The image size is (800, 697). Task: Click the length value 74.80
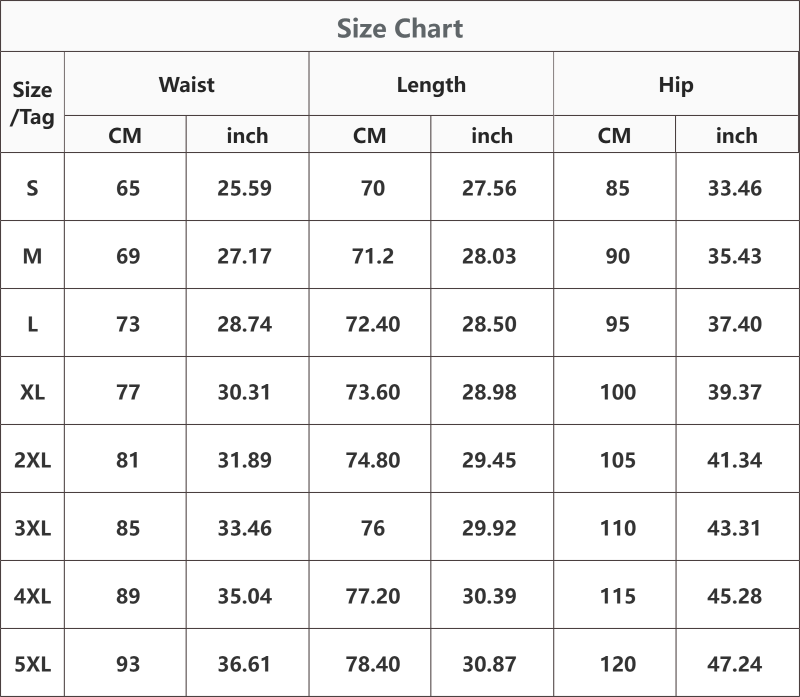coord(373,460)
